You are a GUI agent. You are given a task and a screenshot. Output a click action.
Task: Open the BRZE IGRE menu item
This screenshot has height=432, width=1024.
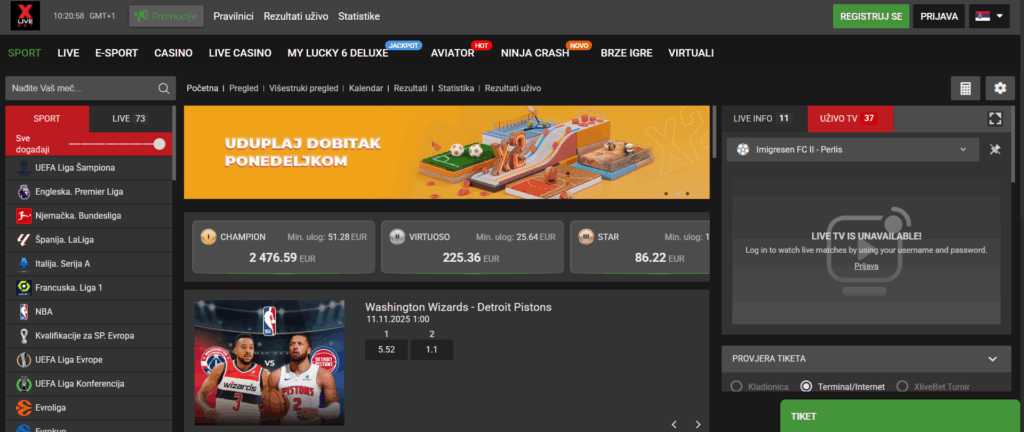(626, 54)
